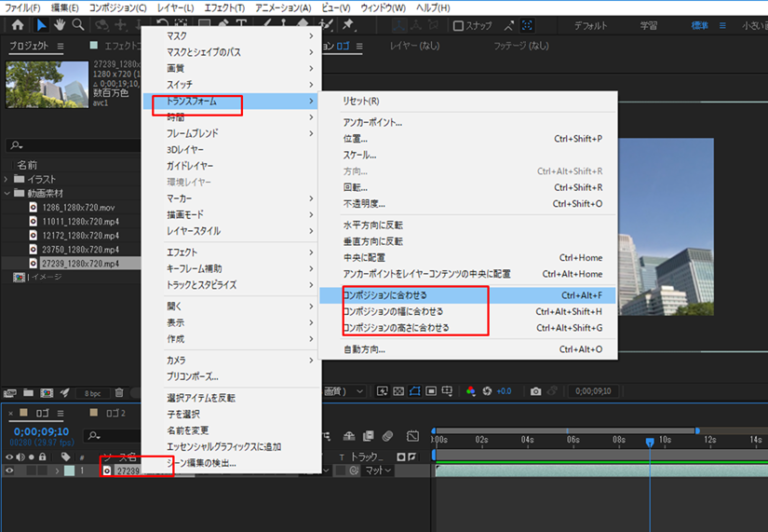This screenshot has width=768, height=532.
Task: Enable the スナップ checkbox
Action: [458, 26]
